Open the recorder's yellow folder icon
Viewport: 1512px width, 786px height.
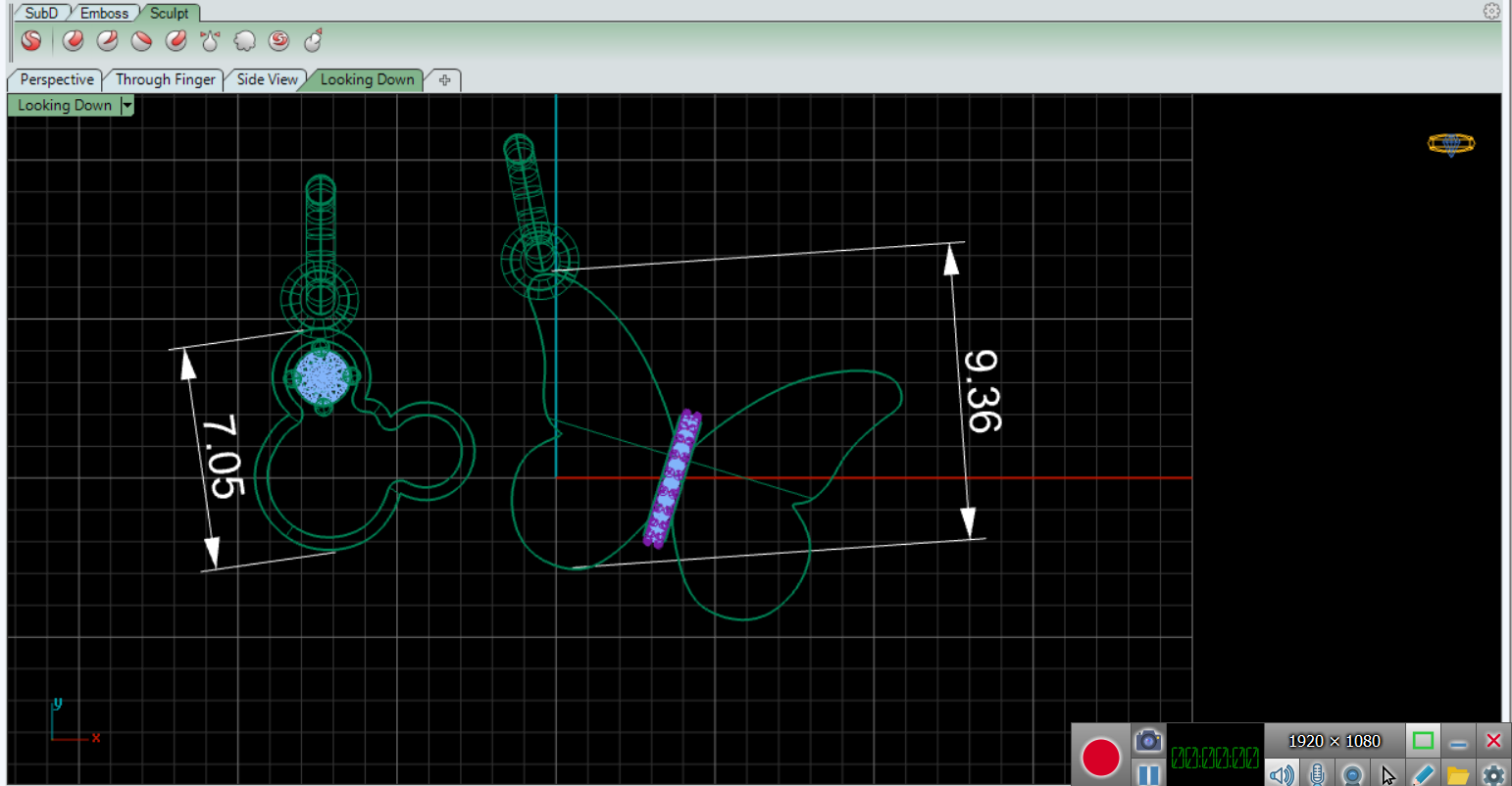coord(1458,775)
